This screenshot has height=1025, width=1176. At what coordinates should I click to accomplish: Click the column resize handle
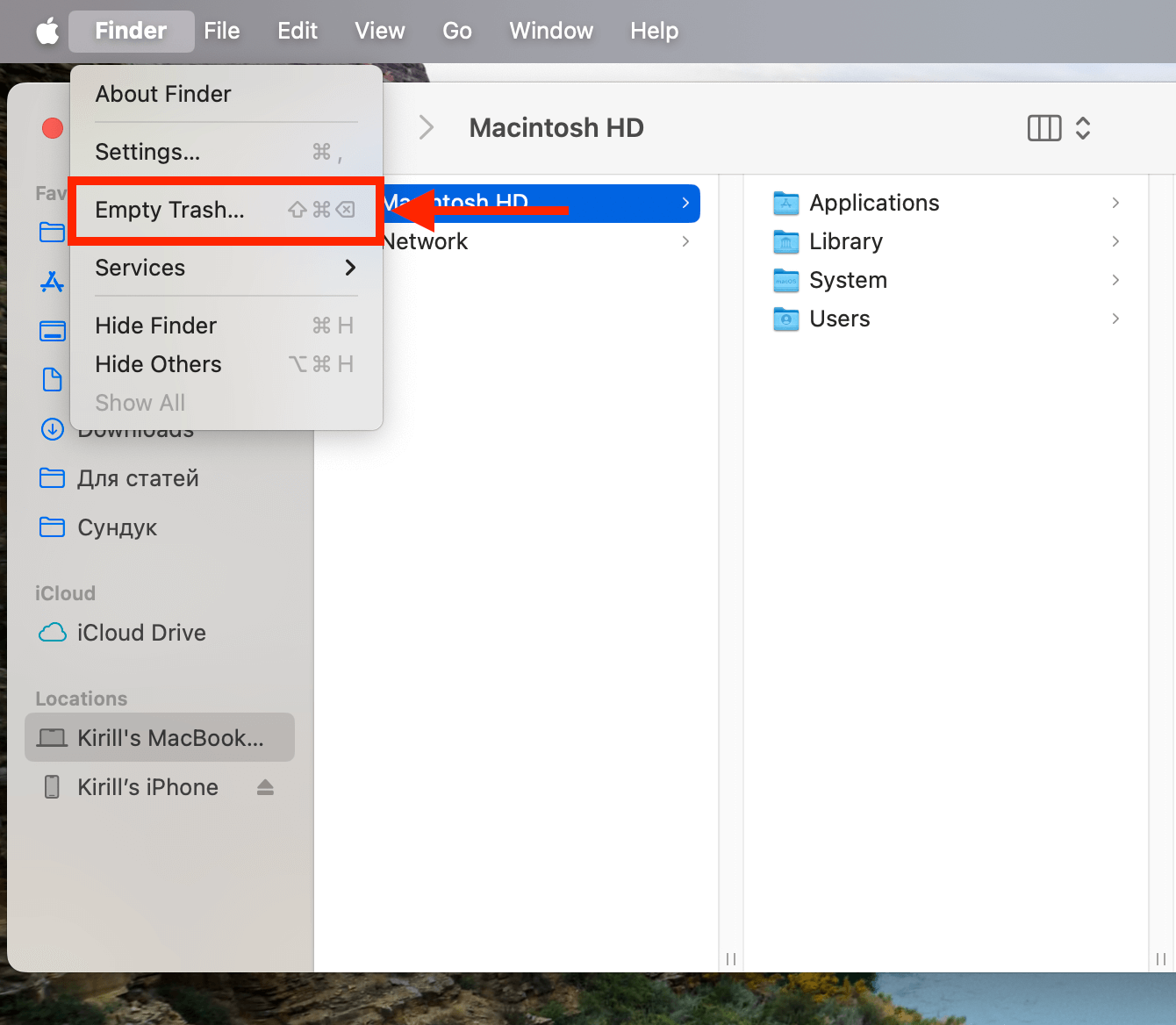(731, 959)
